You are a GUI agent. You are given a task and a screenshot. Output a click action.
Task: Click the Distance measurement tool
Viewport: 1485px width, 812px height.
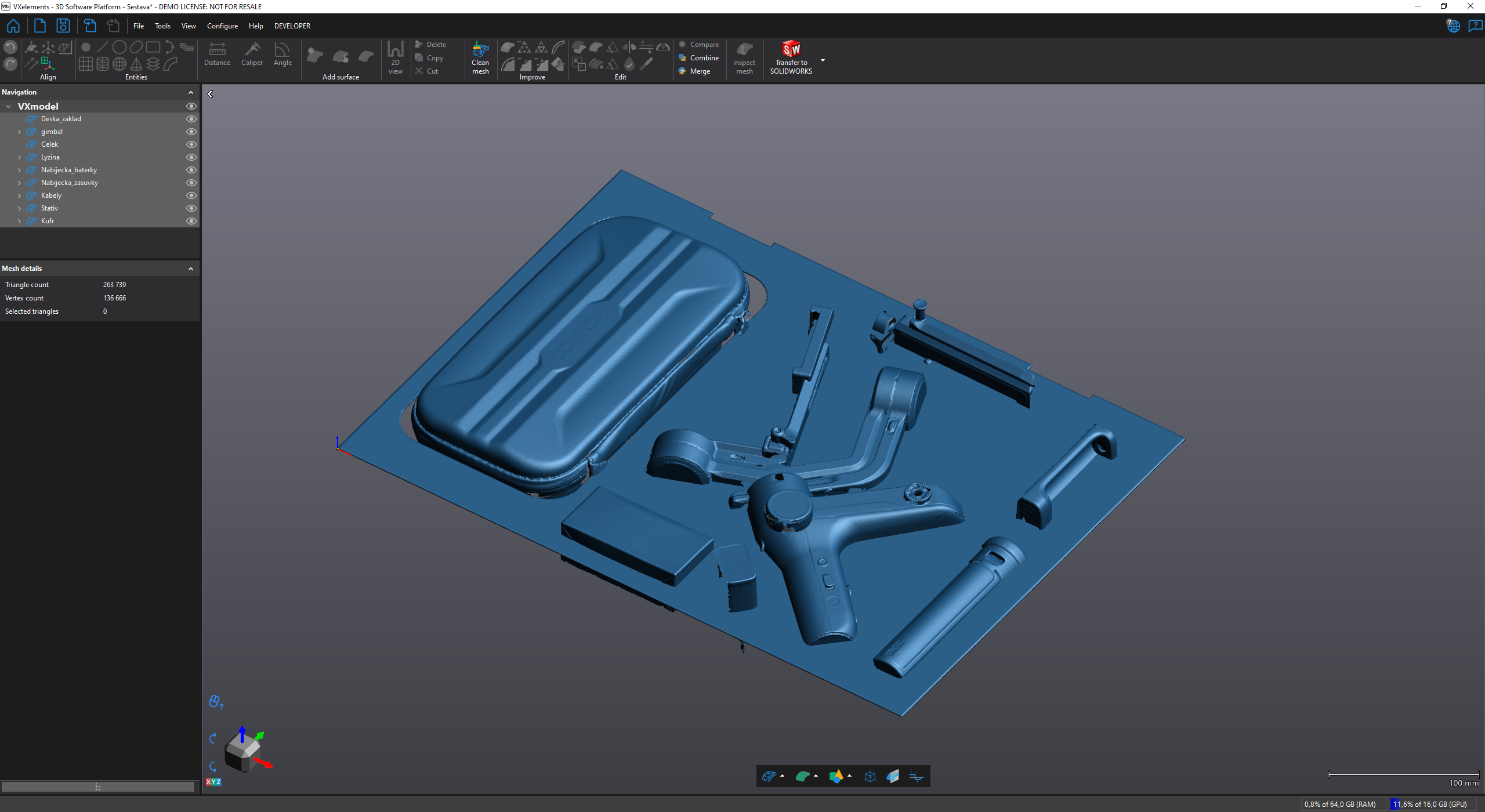point(217,55)
